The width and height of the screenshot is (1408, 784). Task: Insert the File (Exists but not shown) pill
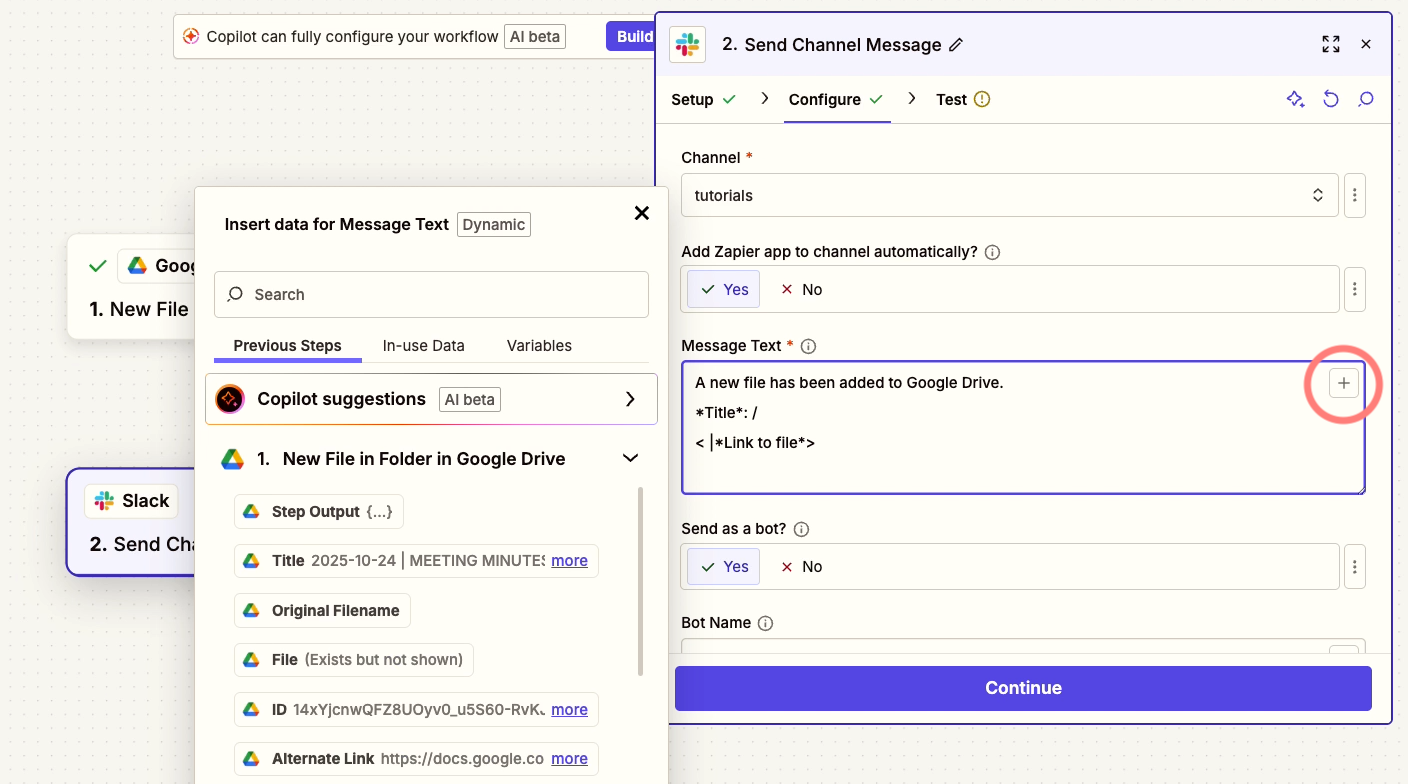353,660
